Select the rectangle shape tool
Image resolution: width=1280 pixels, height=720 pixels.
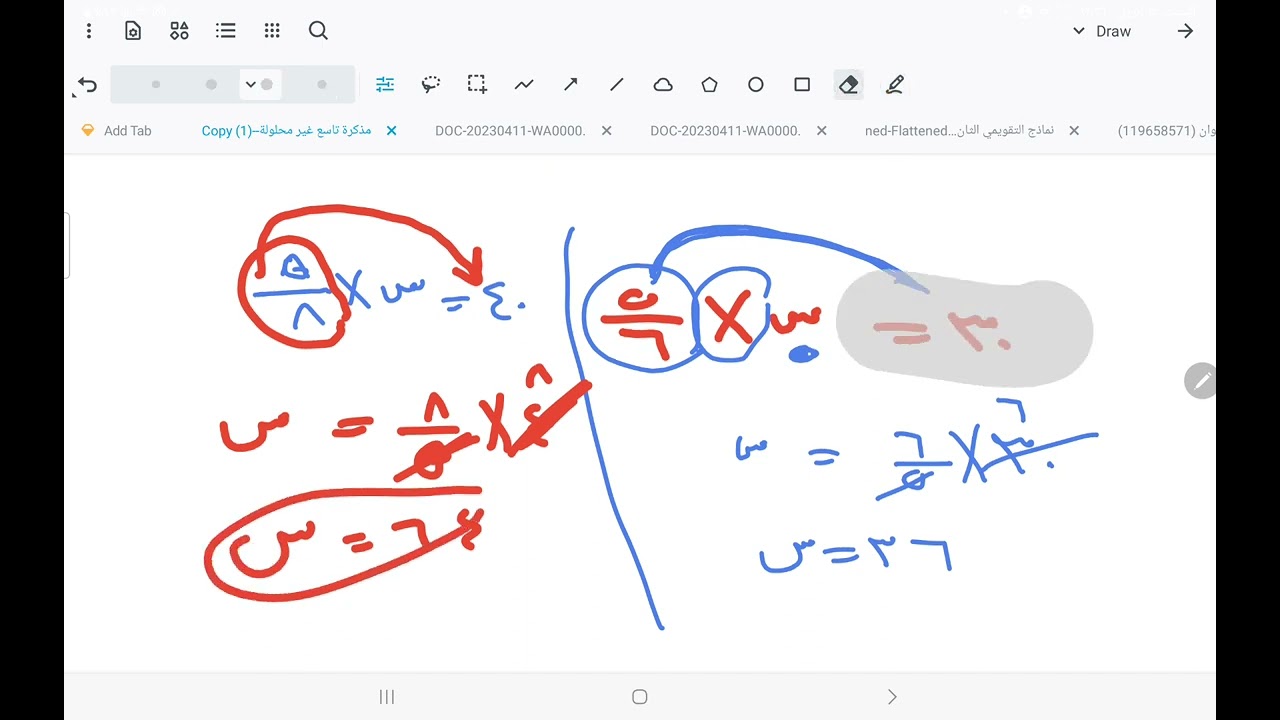pos(802,85)
